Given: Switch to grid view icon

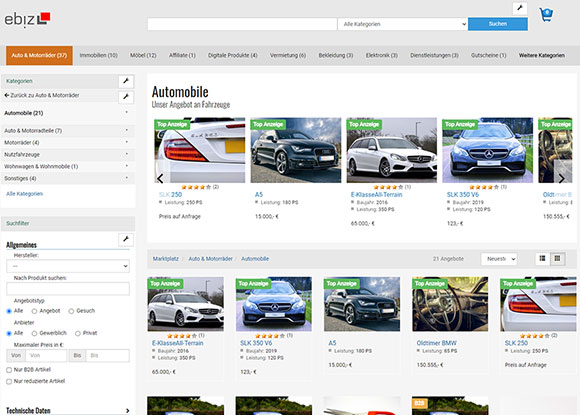Looking at the screenshot, I should point(557,259).
